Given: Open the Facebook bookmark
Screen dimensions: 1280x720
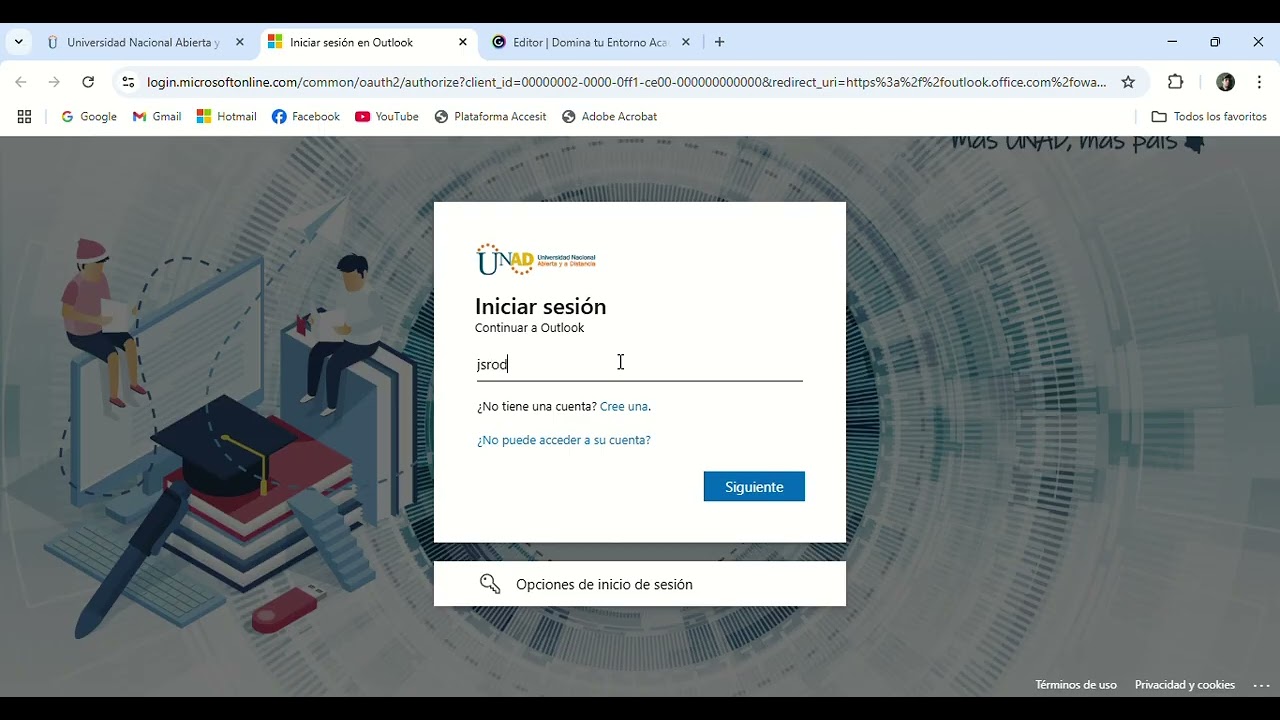Looking at the screenshot, I should pos(306,117).
